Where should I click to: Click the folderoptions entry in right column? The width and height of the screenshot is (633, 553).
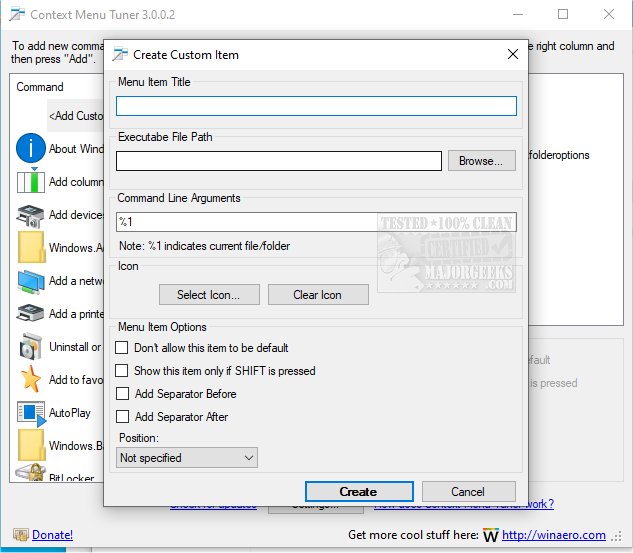(x=559, y=155)
